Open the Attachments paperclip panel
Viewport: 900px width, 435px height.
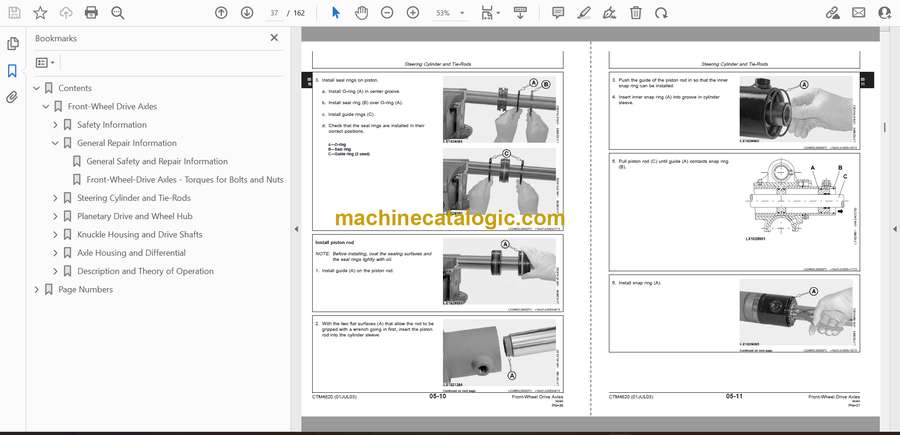(x=13, y=98)
